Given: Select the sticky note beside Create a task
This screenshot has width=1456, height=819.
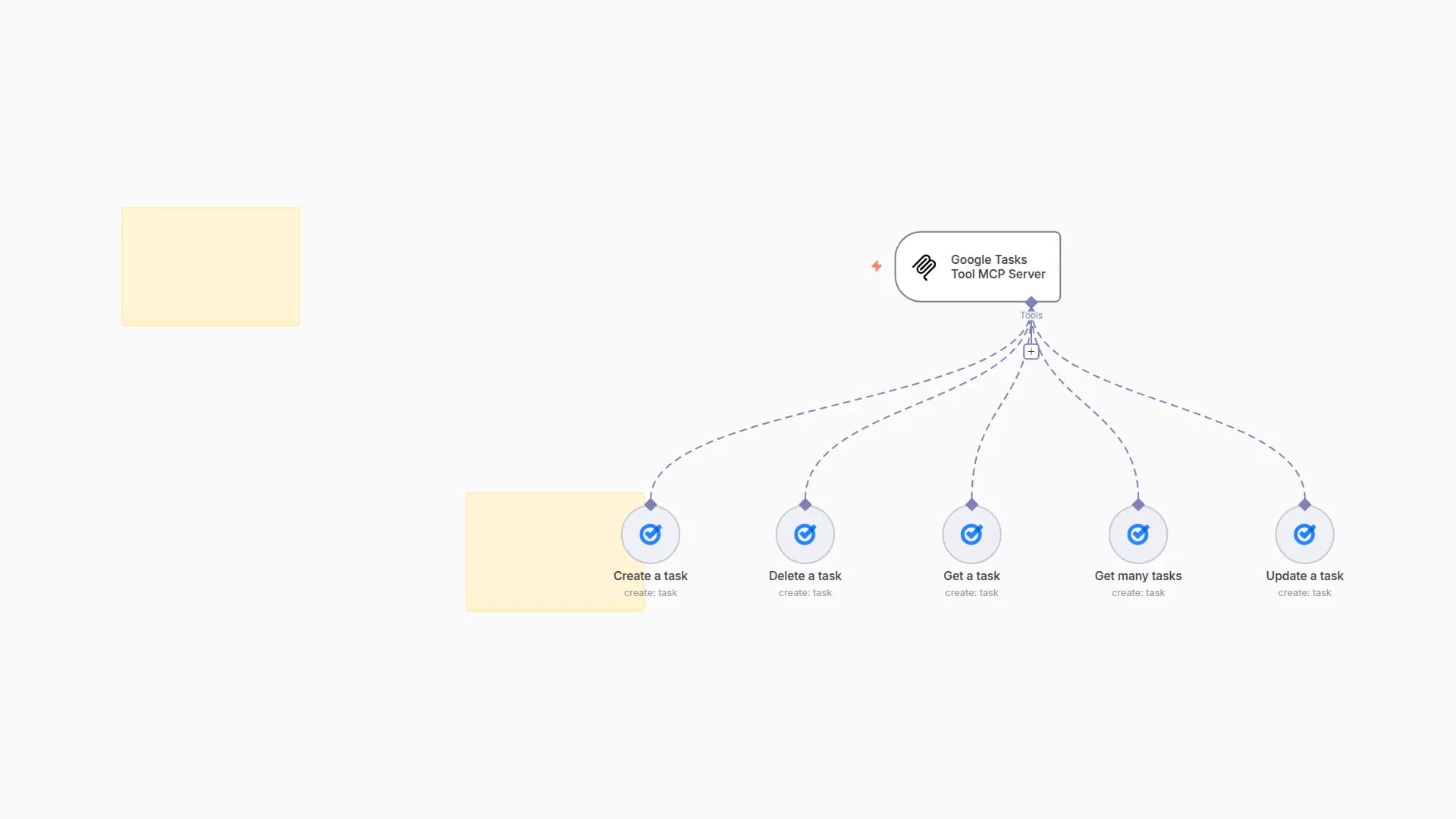Looking at the screenshot, I should coord(542,552).
